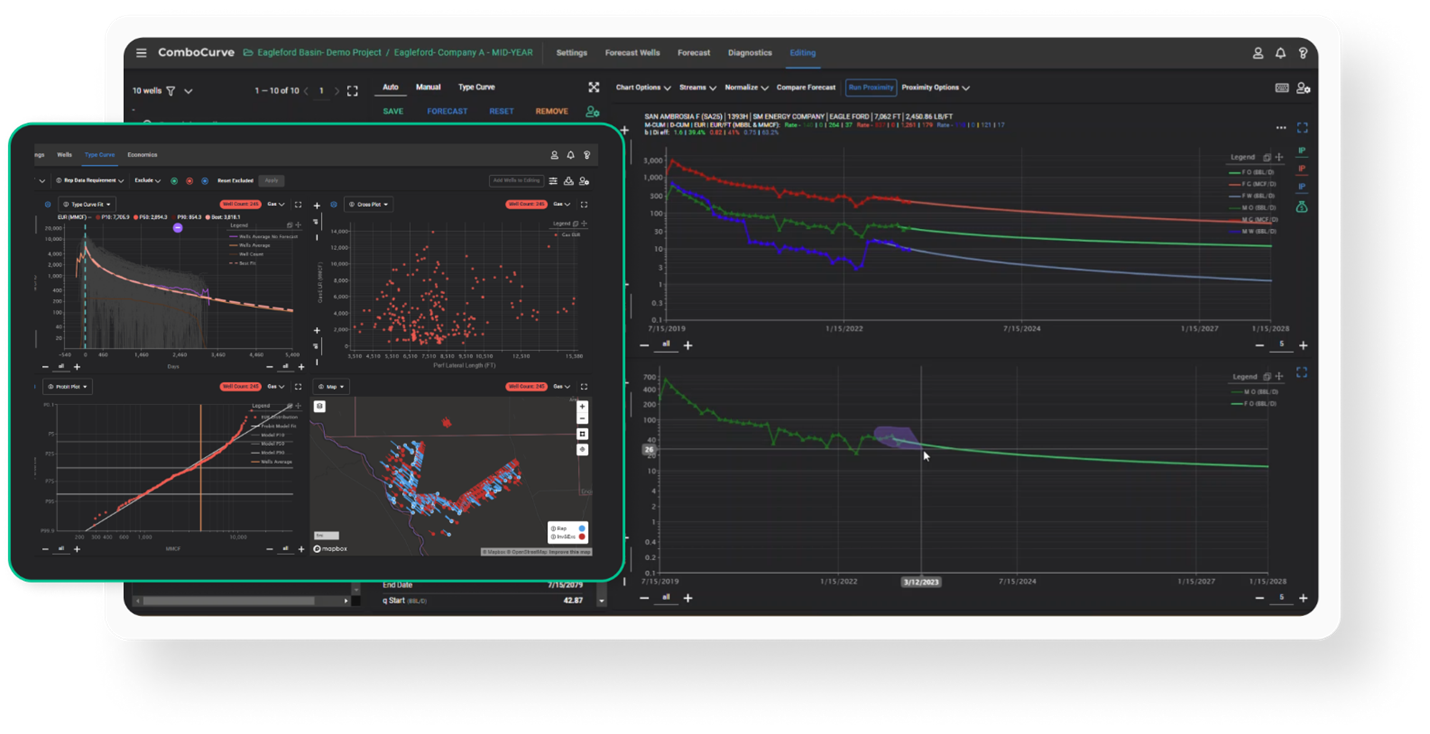Viewport: 1430px width, 734px height.
Task: Click the expand arrows icon near Type Curve
Action: (594, 88)
